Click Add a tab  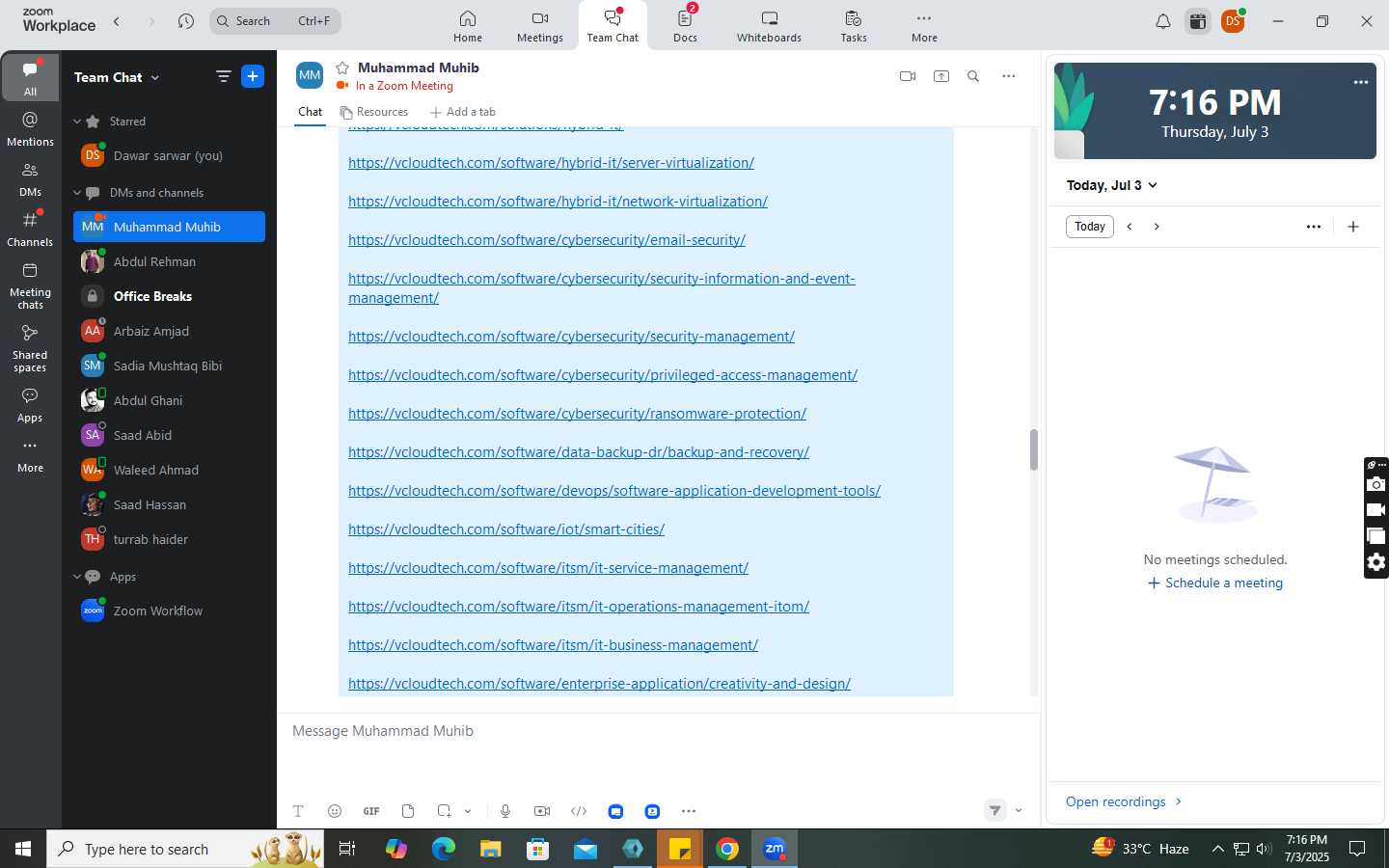click(463, 112)
